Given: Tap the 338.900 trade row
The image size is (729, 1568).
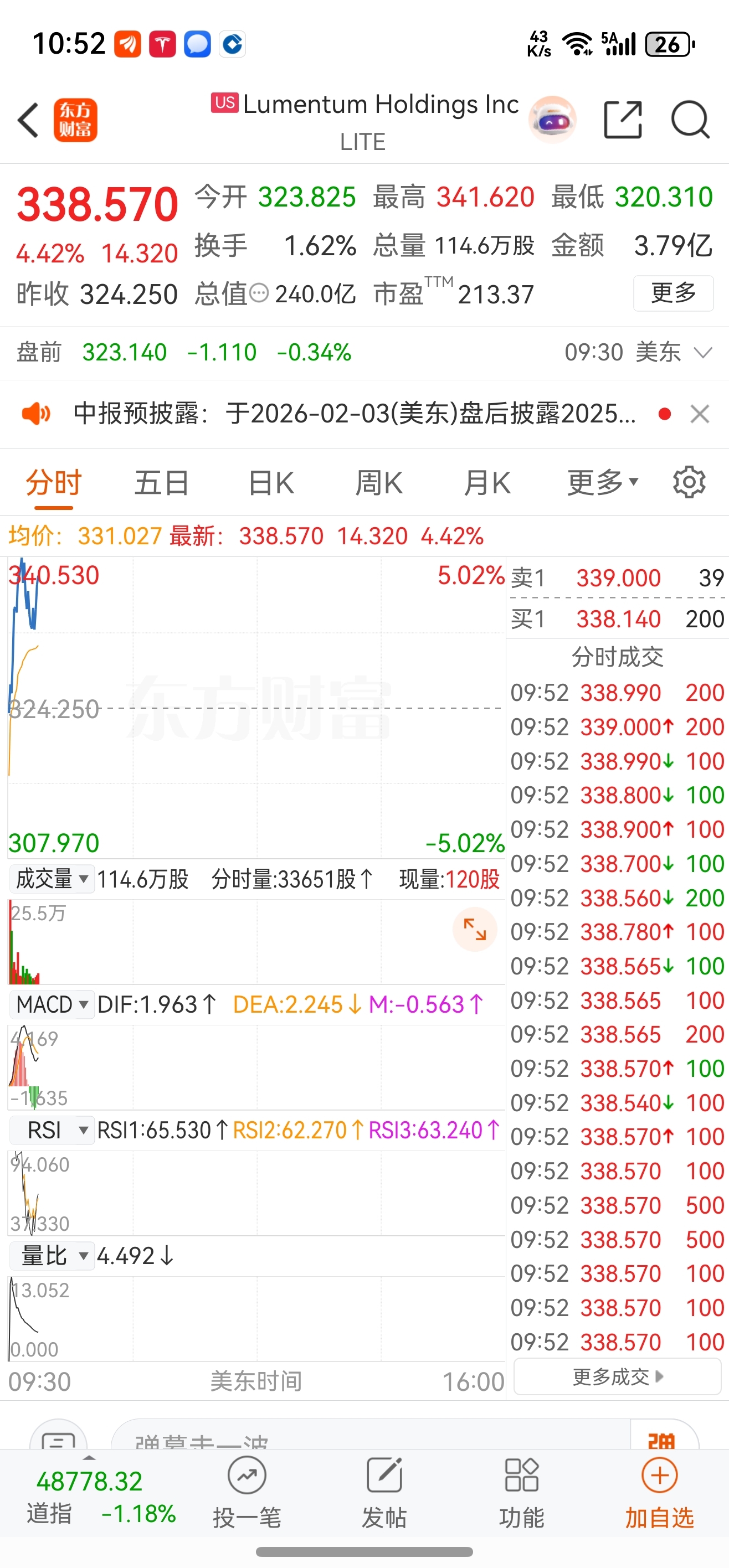Looking at the screenshot, I should tap(618, 829).
